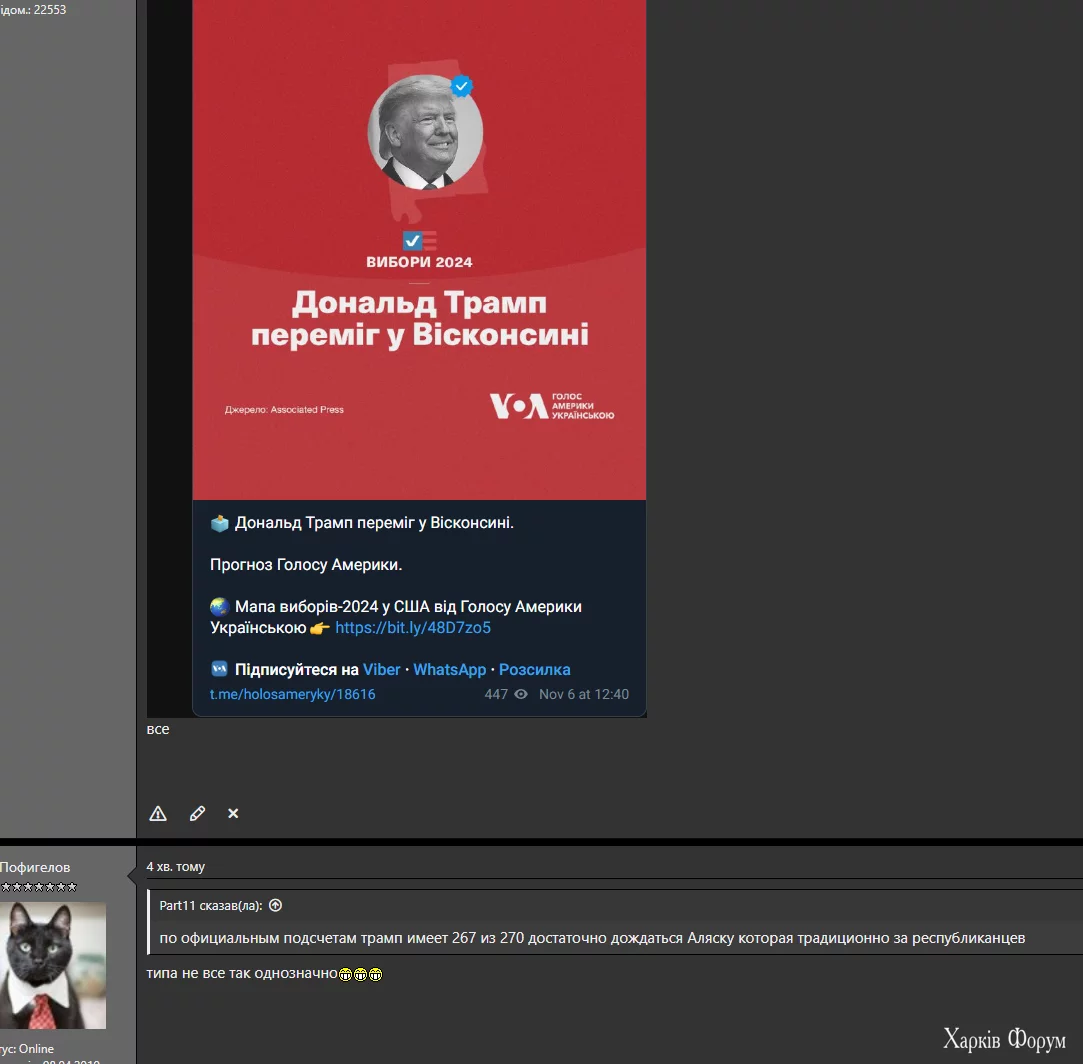Open Пофигелов's cat avatar
The image size is (1083, 1064).
tap(54, 965)
